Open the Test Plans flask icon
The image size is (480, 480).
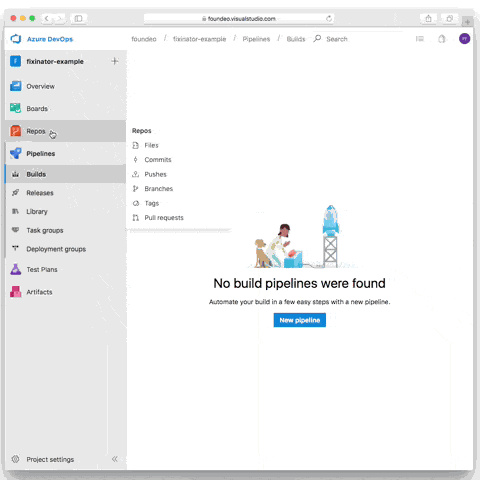coord(15,269)
